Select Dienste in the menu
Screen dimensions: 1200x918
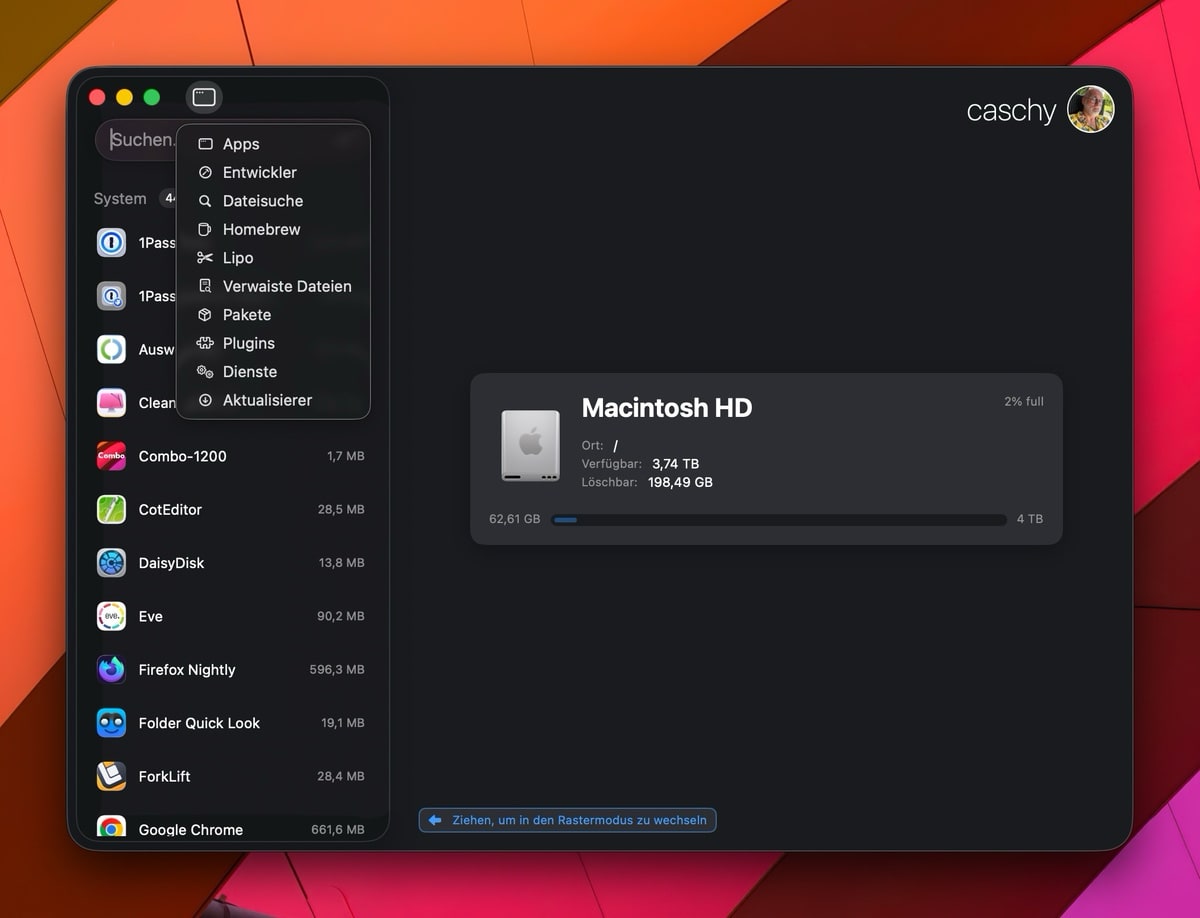(250, 372)
